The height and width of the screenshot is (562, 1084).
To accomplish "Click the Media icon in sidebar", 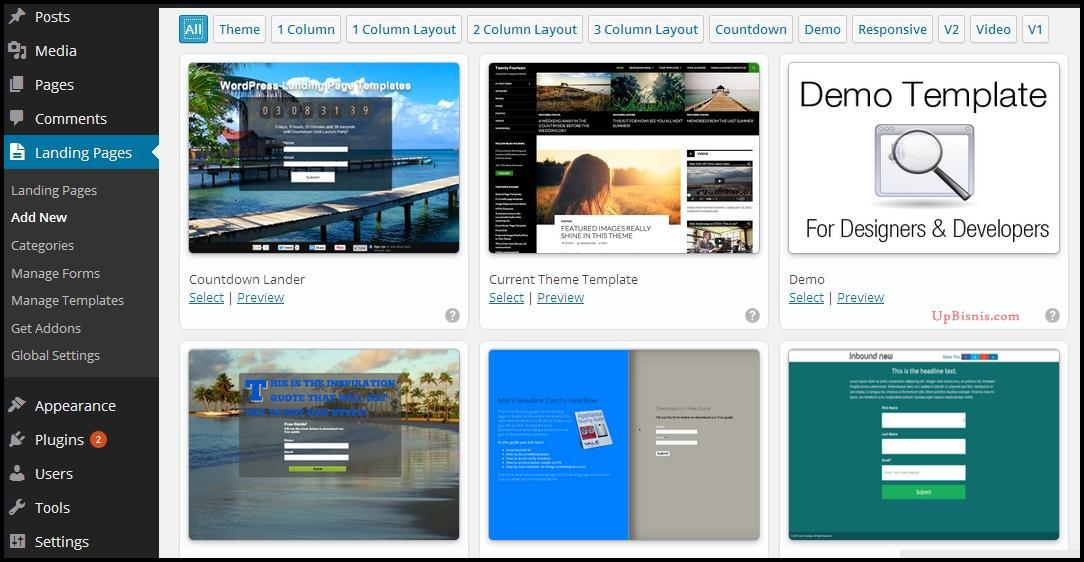I will coord(17,50).
